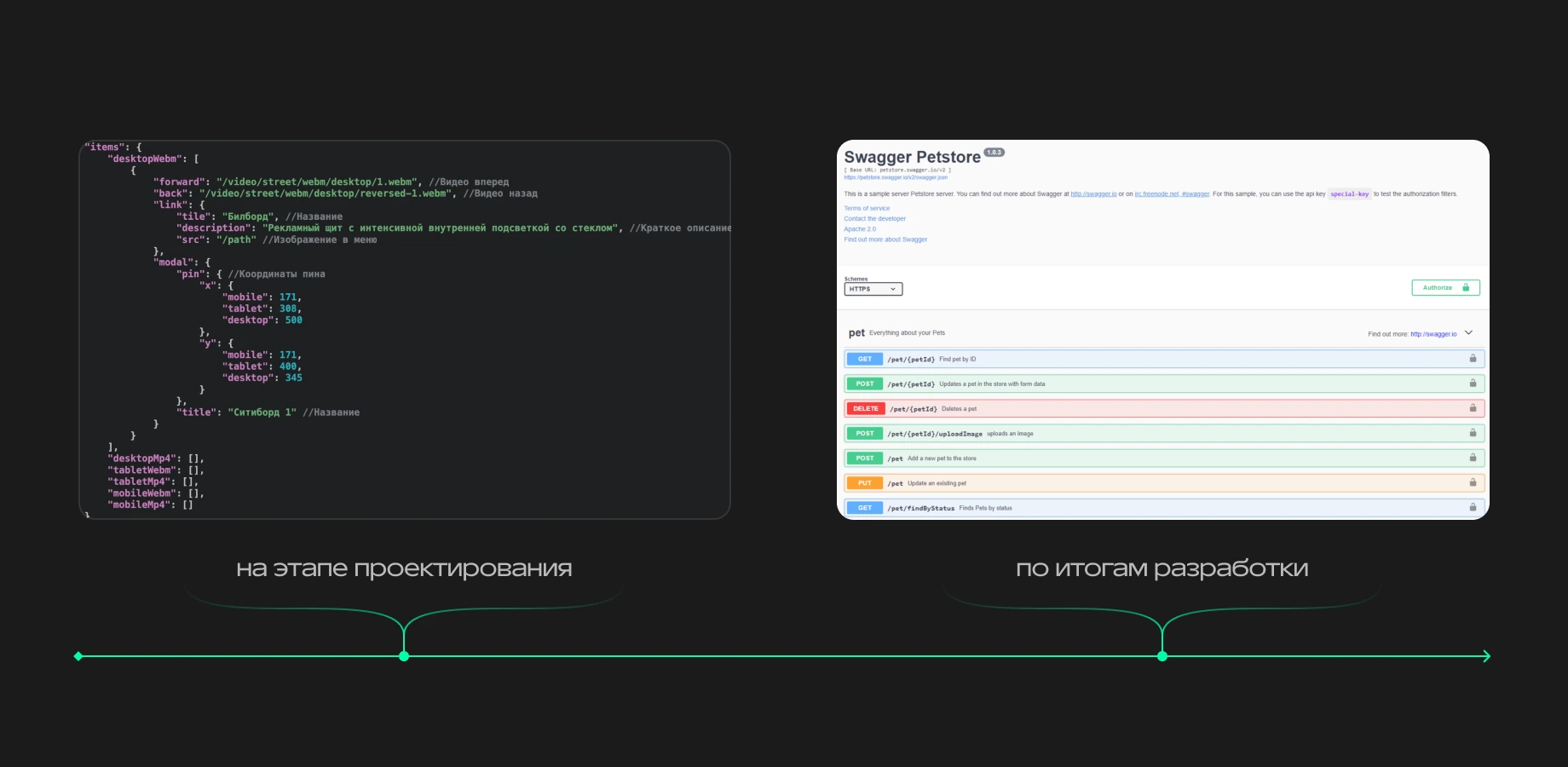Viewport: 1568px width, 767px height.
Task: Click the GET badge on the findByStatus row
Action: [865, 508]
